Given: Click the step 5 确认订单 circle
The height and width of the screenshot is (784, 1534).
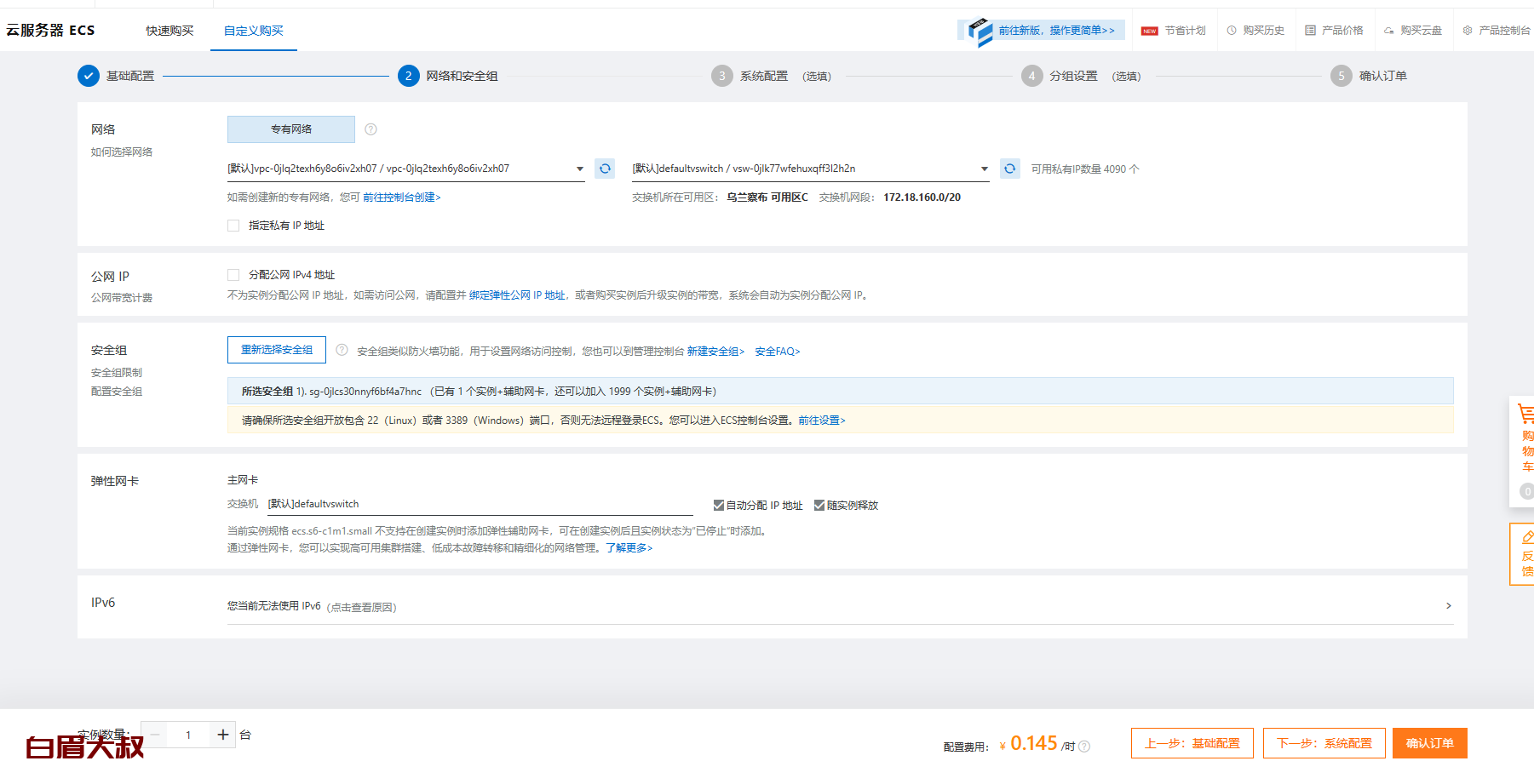Looking at the screenshot, I should click(1342, 76).
